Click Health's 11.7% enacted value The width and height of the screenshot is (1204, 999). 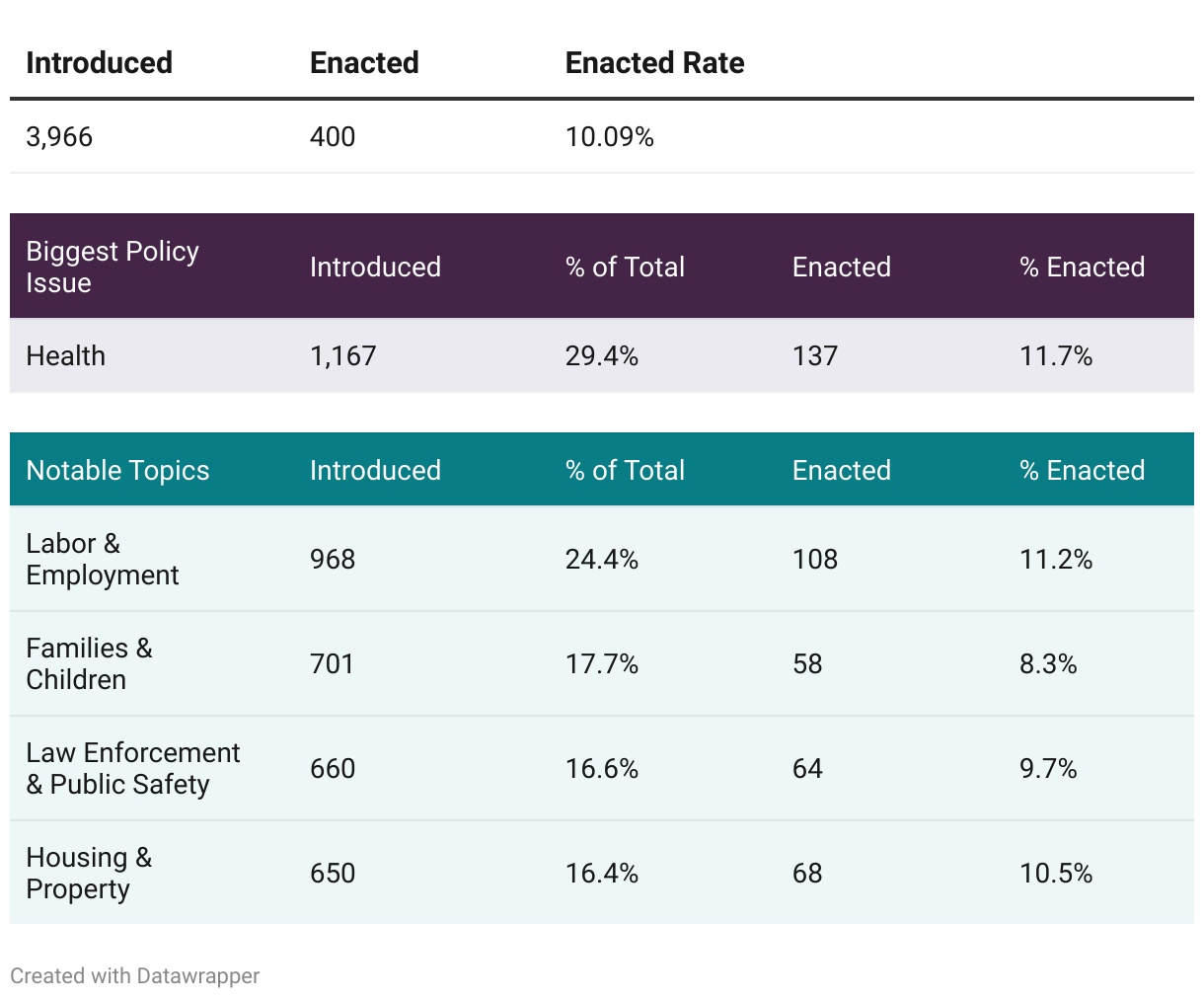[x=1055, y=355]
